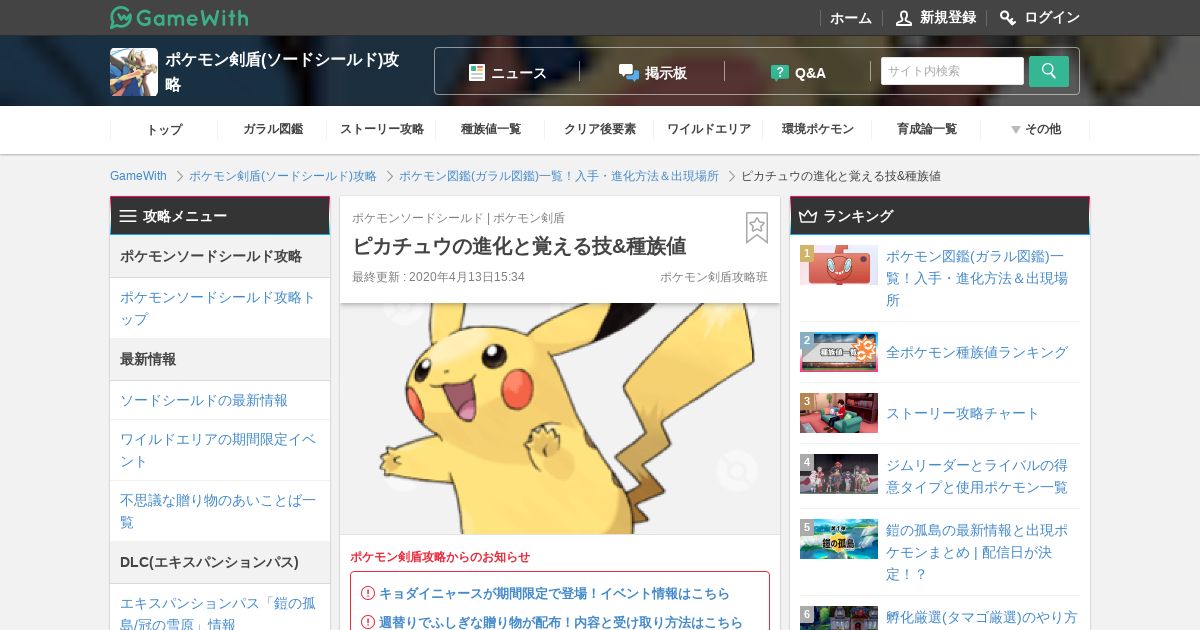Image resolution: width=1200 pixels, height=630 pixels.
Task: Open キョダイニャース event notice link
Action: coord(554,593)
